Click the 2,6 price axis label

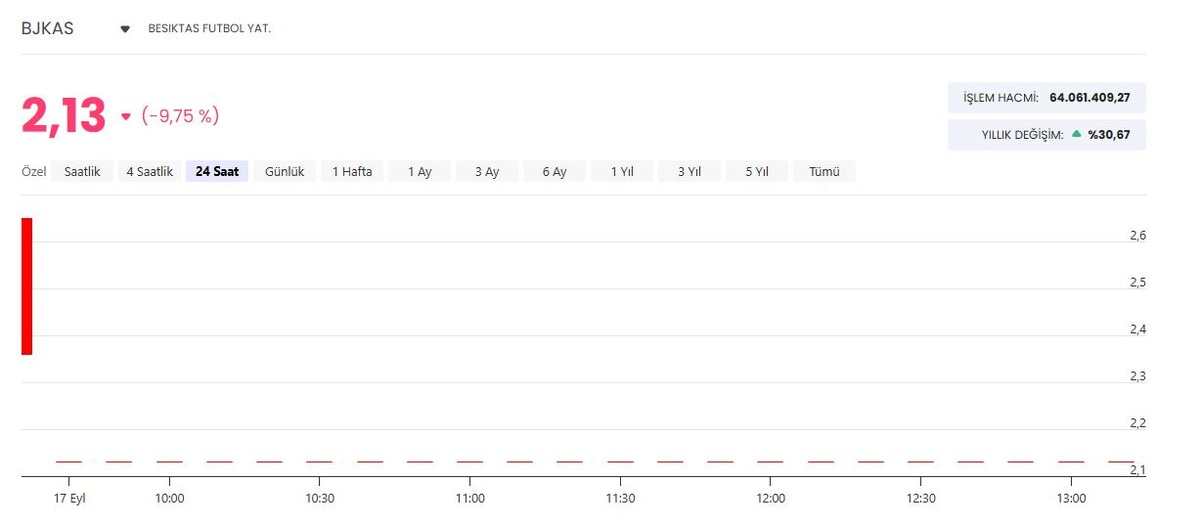click(1138, 236)
